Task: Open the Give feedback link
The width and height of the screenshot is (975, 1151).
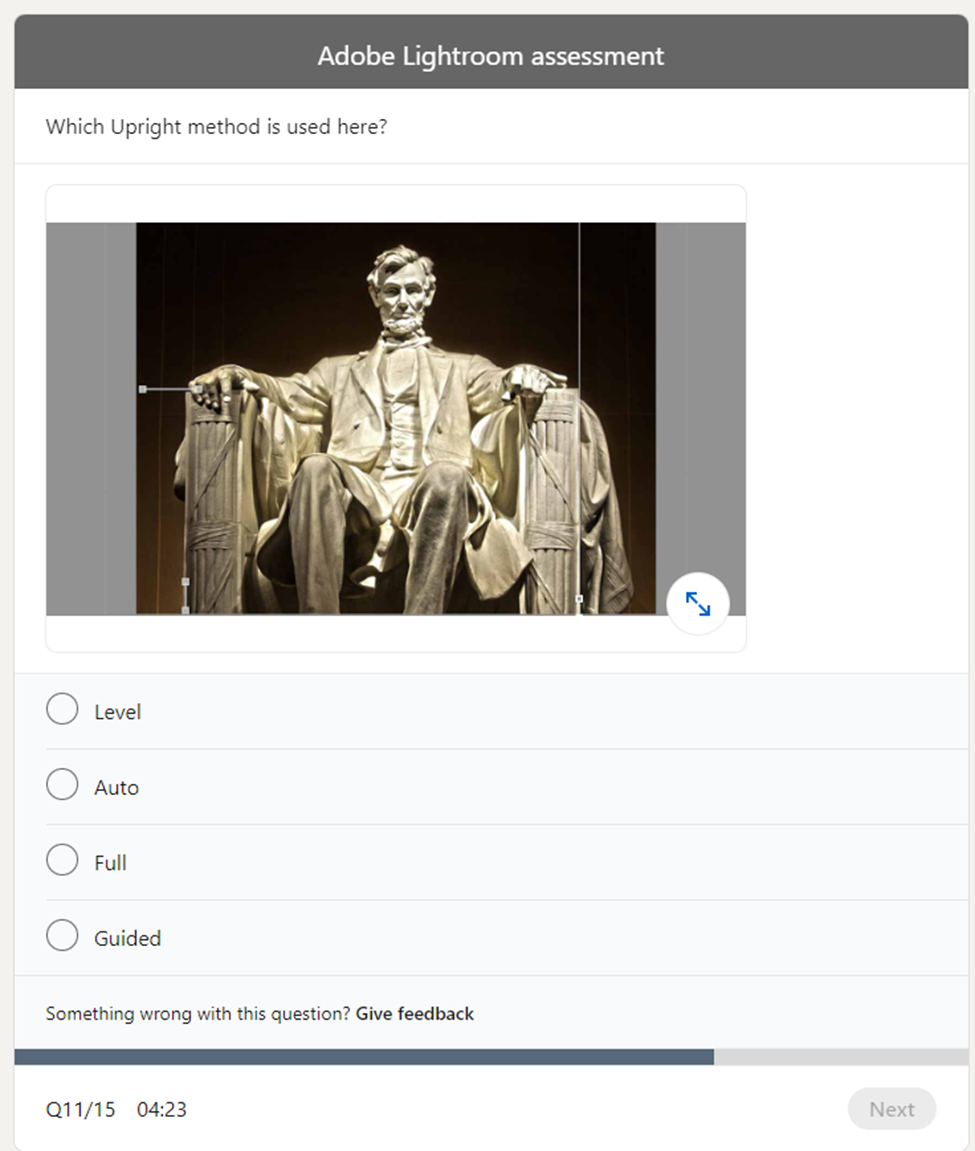Action: 415,1013
